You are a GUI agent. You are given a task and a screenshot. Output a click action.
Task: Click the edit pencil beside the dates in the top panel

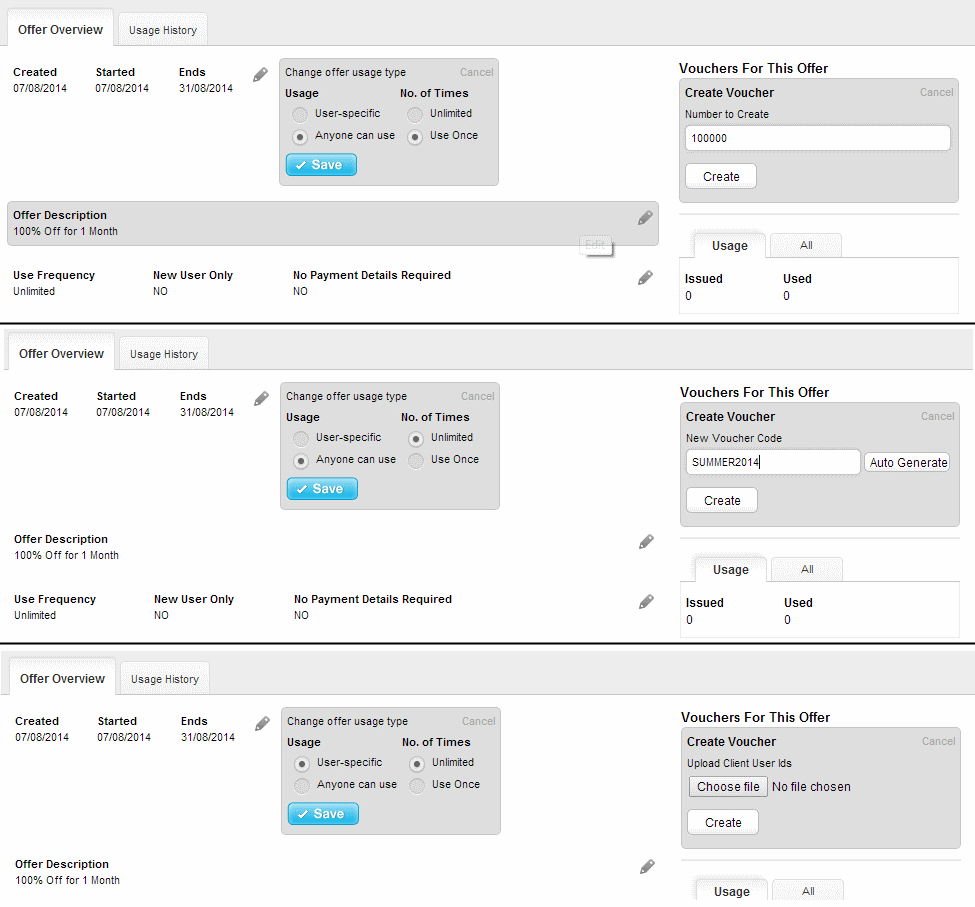click(260, 75)
